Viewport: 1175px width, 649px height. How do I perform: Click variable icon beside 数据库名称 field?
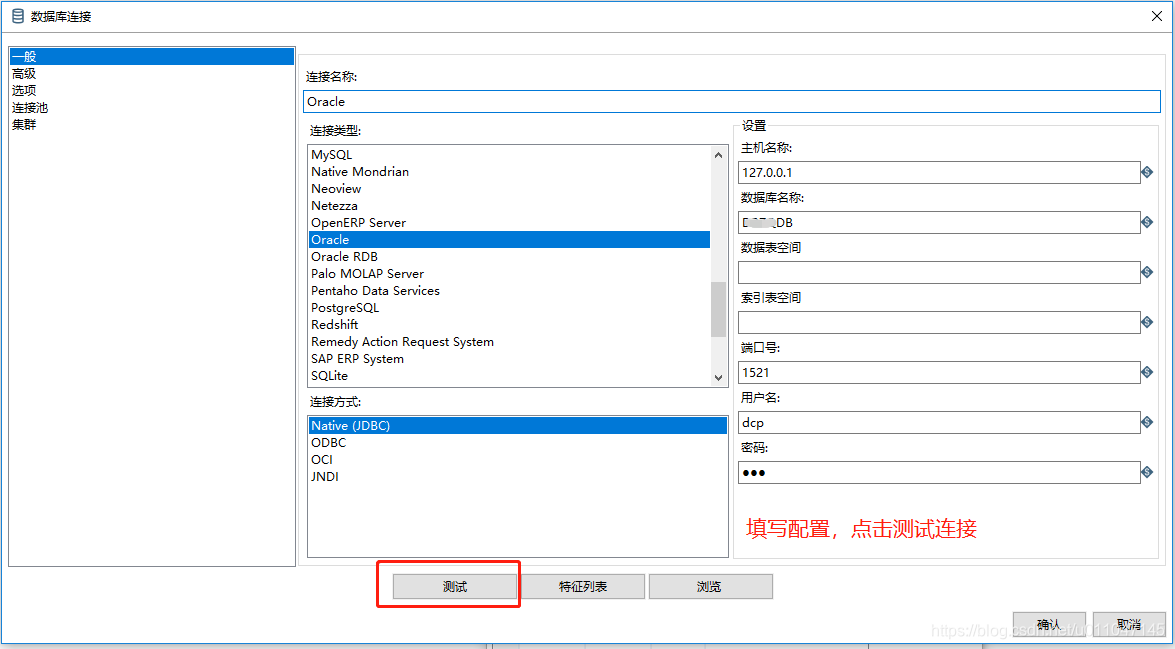[x=1147, y=223]
